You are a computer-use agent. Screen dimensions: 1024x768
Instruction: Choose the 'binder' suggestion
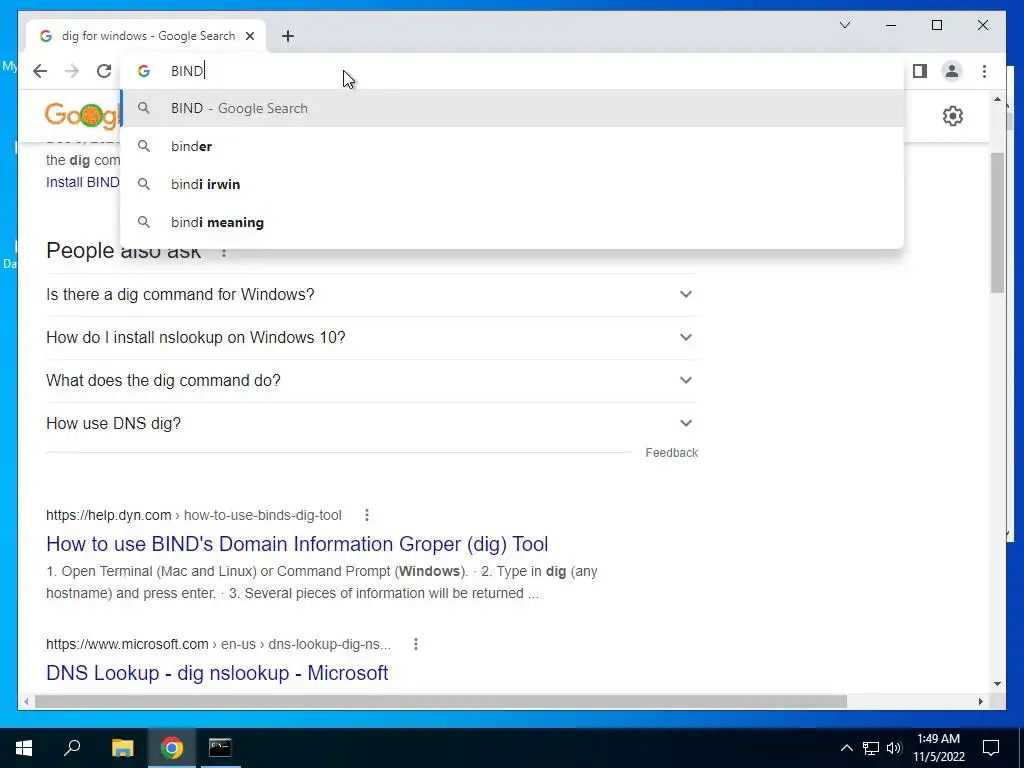513,146
